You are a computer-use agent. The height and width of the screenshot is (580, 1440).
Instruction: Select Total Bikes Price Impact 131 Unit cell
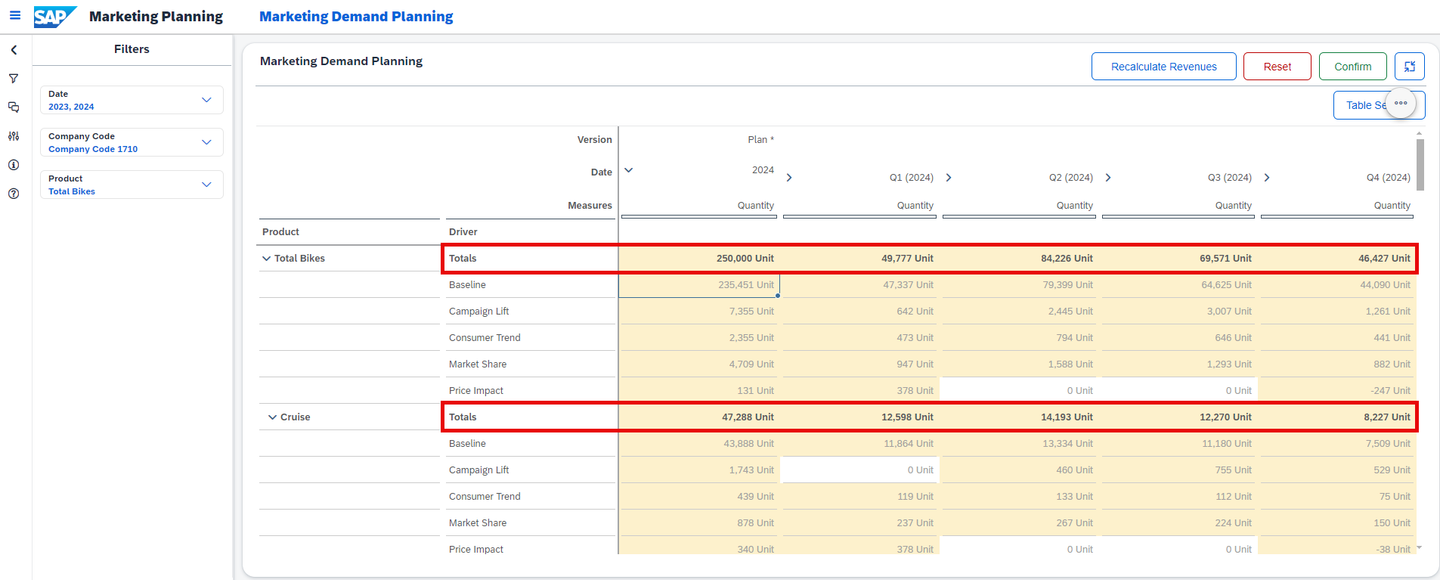pyautogui.click(x=699, y=390)
